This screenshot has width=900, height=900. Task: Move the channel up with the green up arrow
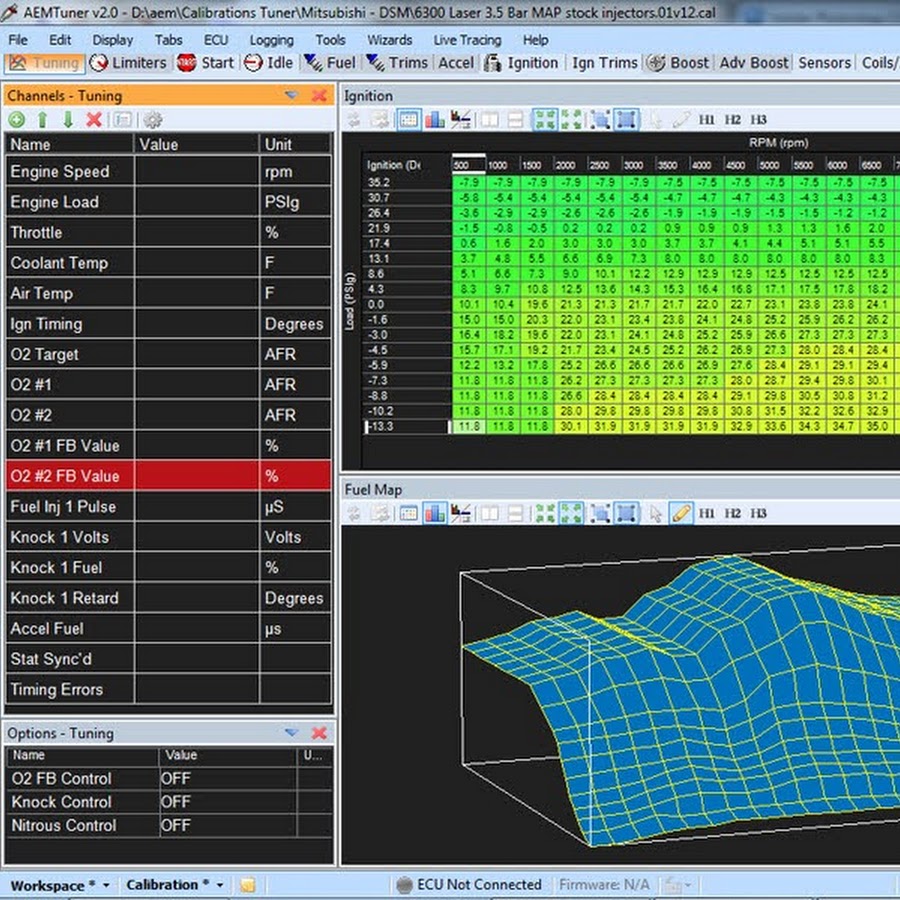pos(42,119)
